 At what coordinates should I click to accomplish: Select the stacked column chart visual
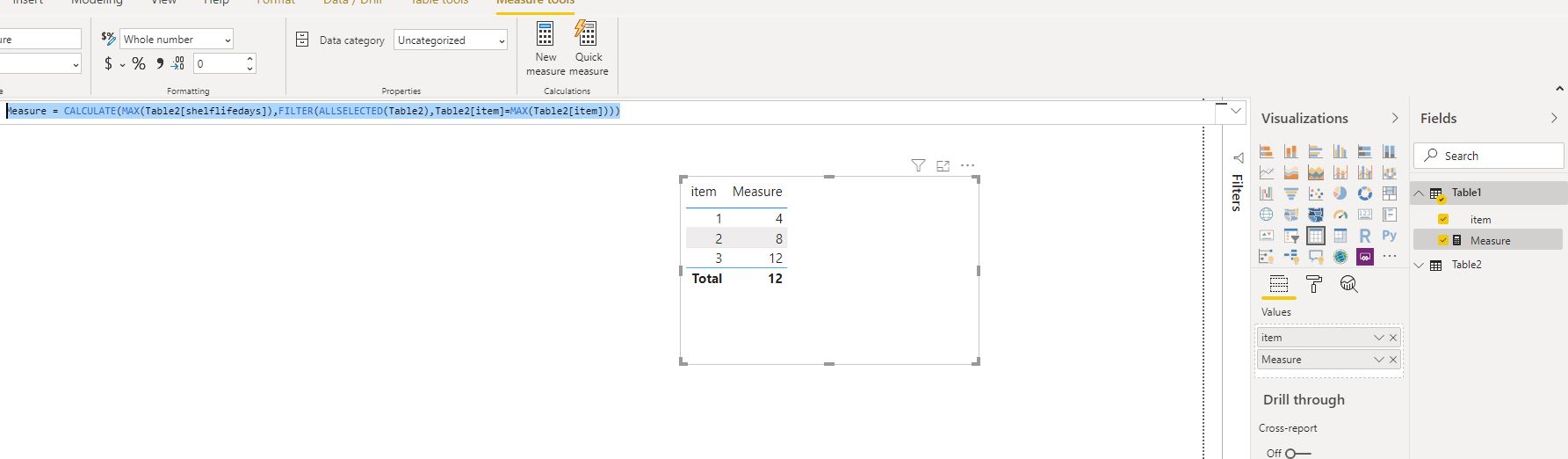coord(1291,151)
